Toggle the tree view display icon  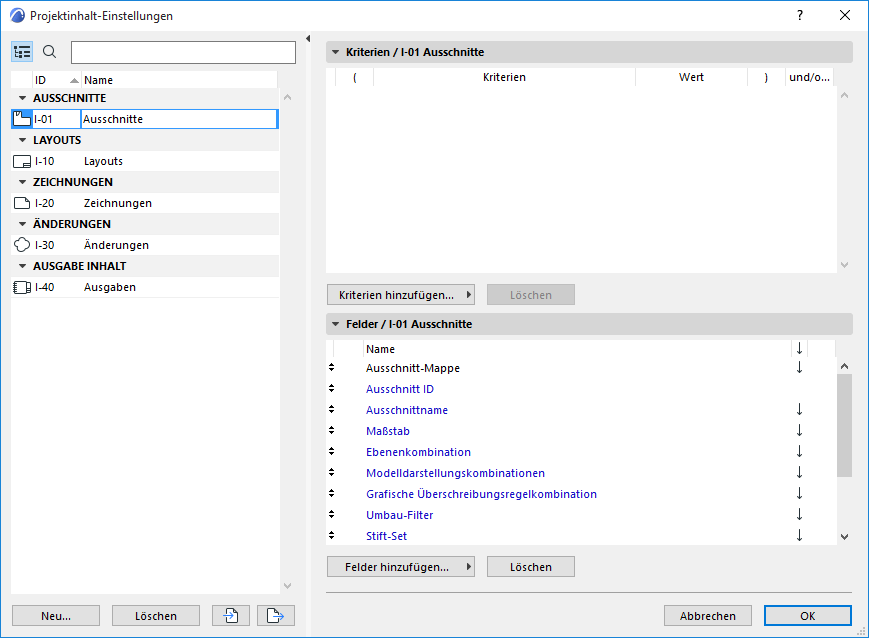tap(22, 52)
